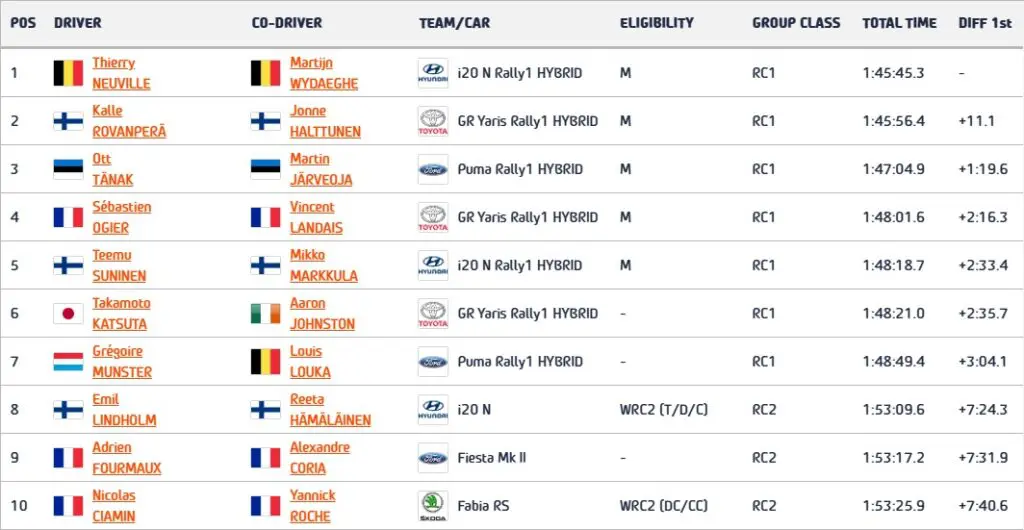
Task: Click the Belgian flag beside Louis Louka
Action: point(266,362)
